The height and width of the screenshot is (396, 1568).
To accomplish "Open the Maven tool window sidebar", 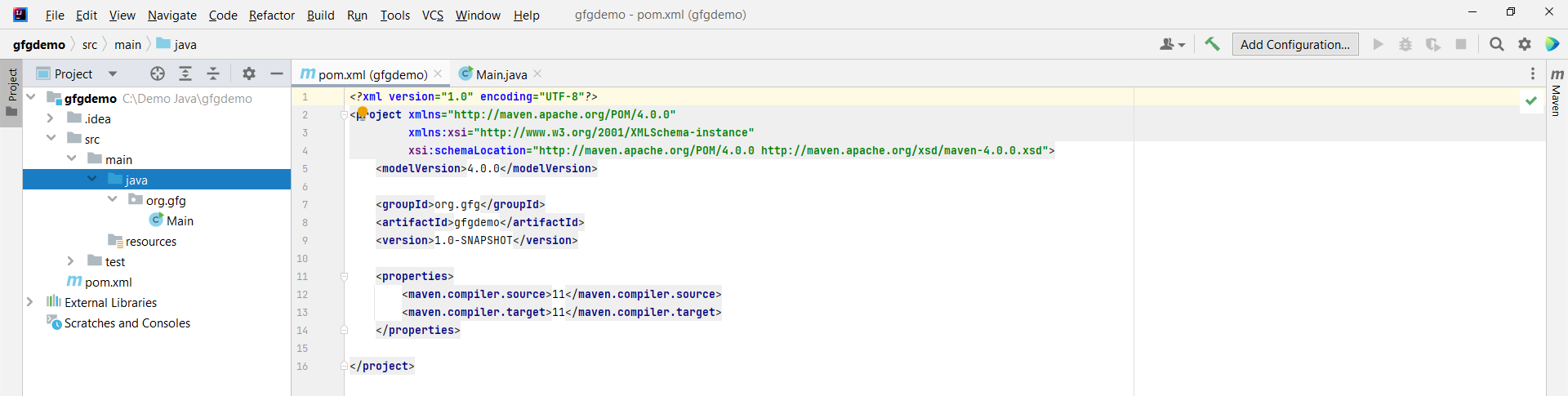I will click(x=1557, y=92).
